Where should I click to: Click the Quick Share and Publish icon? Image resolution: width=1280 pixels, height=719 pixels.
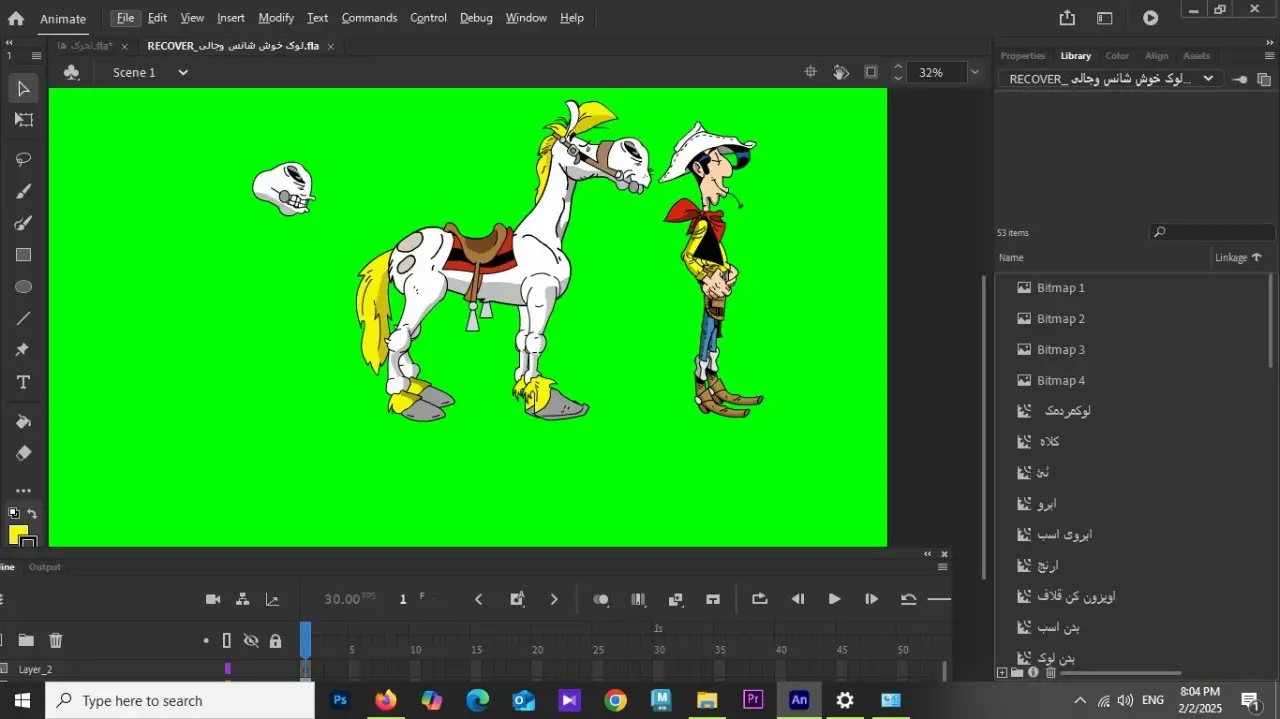(1067, 18)
